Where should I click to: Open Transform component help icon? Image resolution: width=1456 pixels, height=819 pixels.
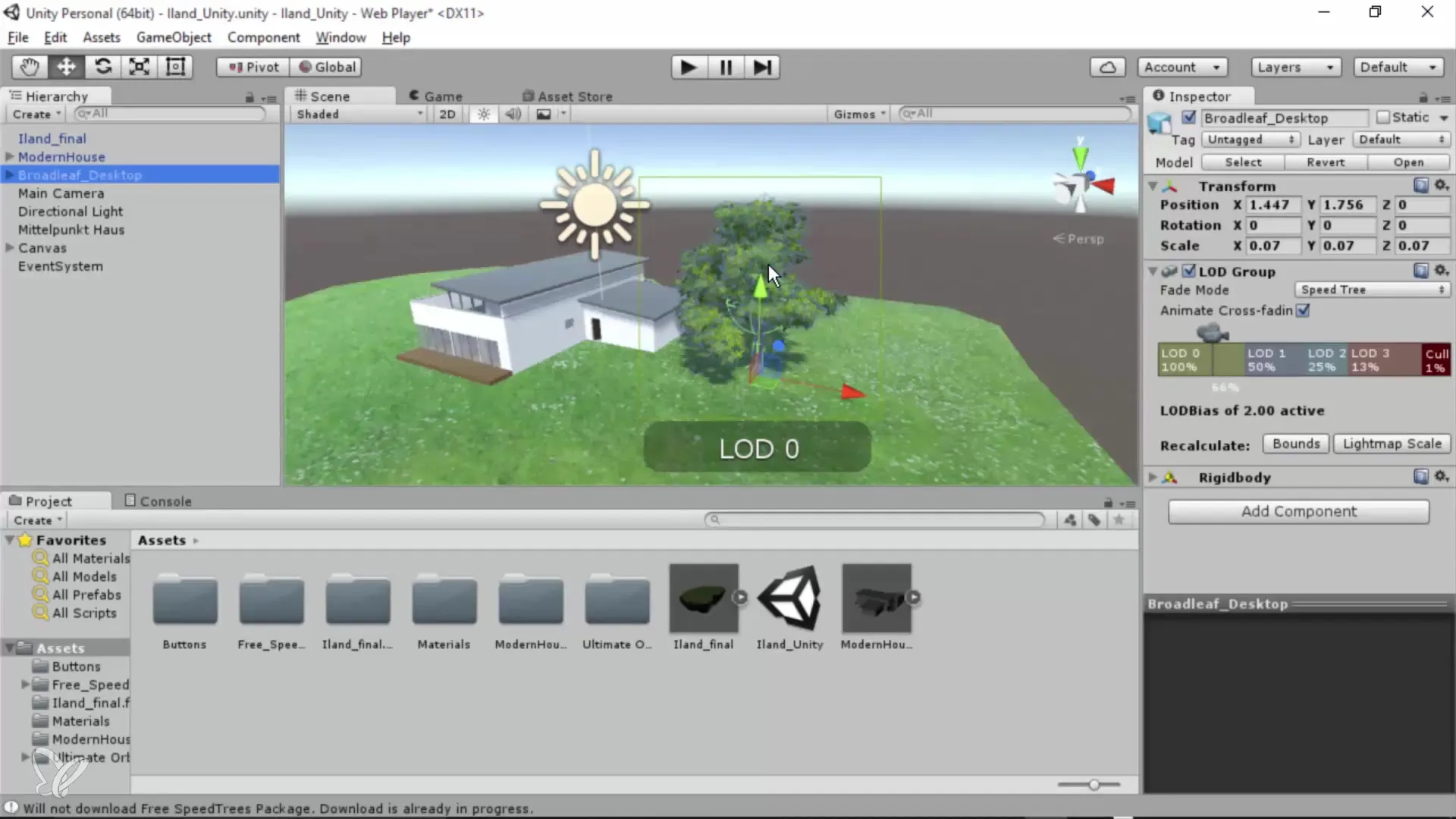coord(1420,186)
